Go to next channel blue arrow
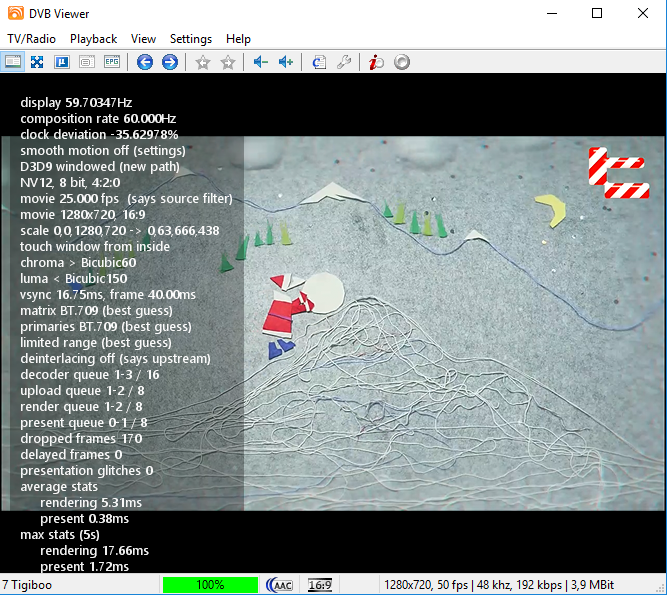 coord(170,62)
